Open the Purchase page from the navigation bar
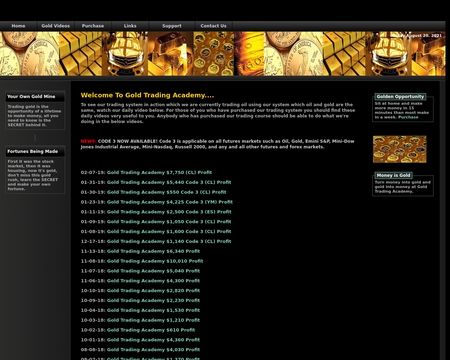The image size is (450, 360). tap(93, 26)
